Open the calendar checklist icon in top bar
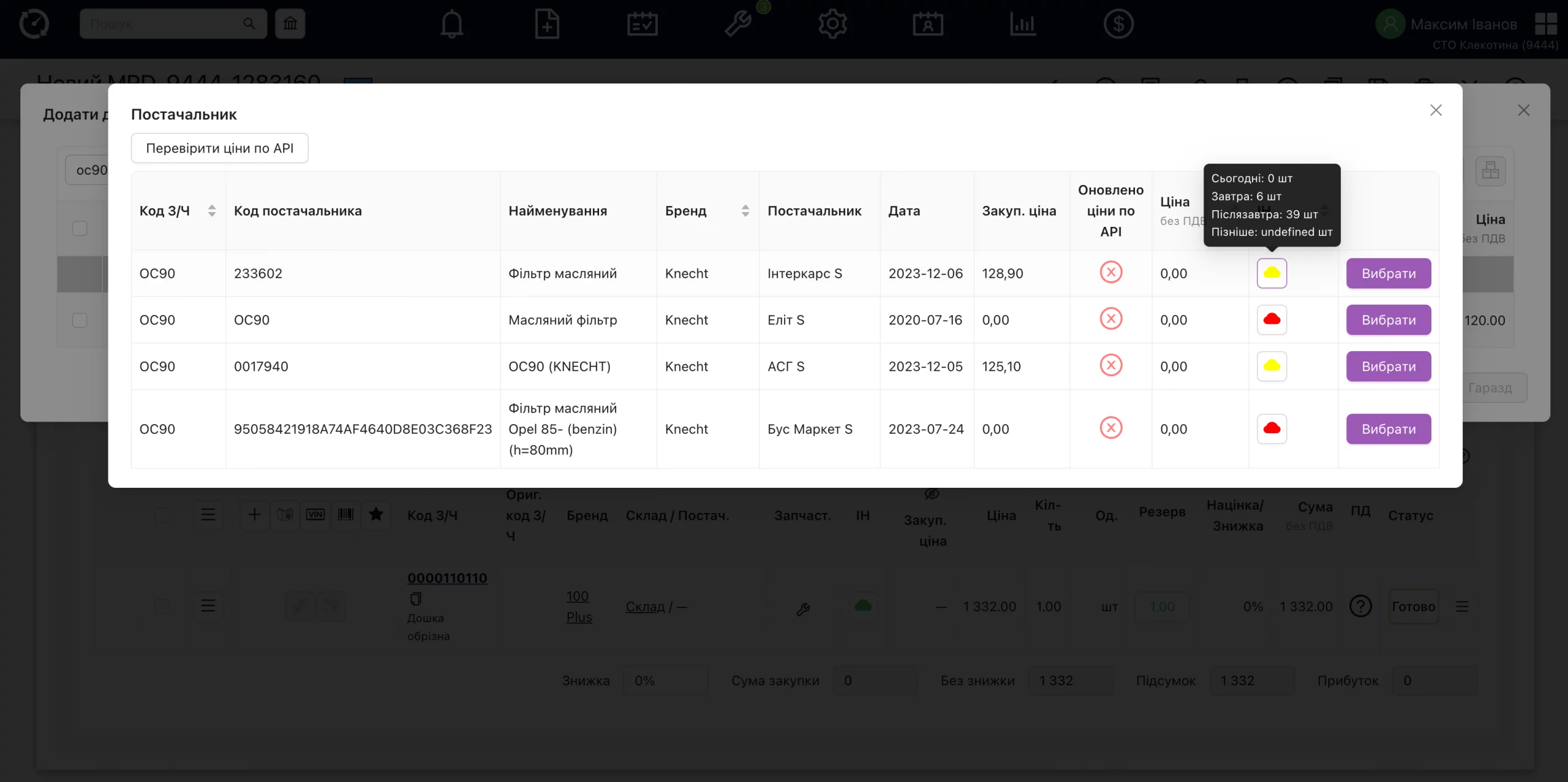 point(643,25)
